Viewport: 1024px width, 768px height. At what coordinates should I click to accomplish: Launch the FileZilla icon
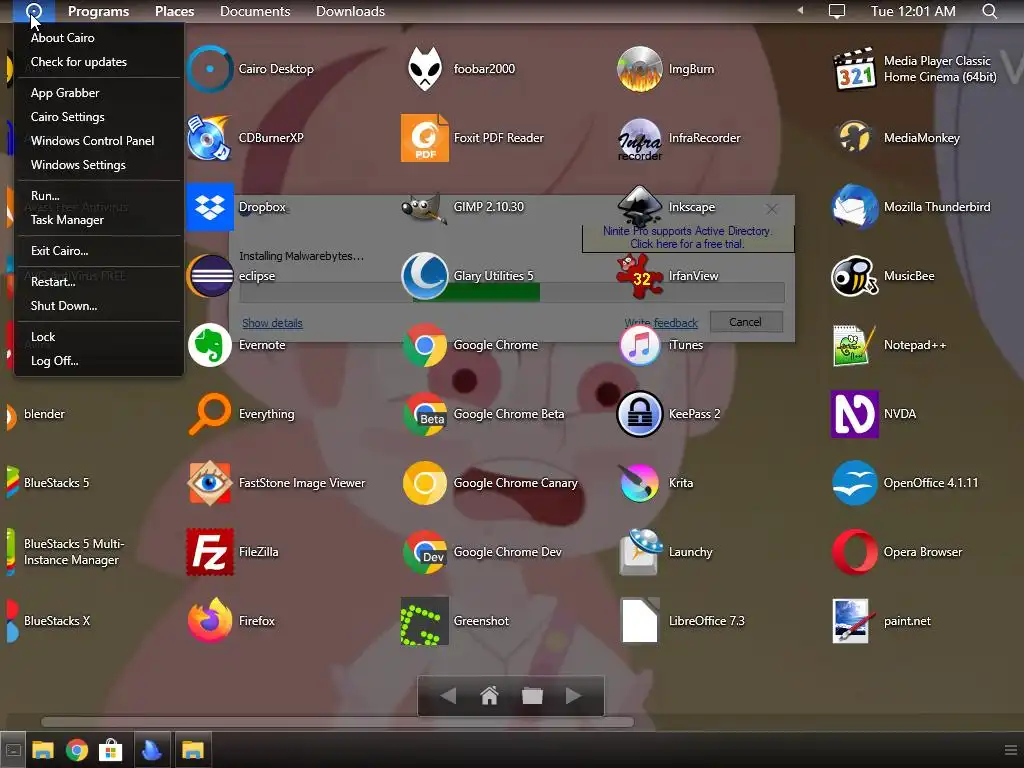click(x=210, y=552)
